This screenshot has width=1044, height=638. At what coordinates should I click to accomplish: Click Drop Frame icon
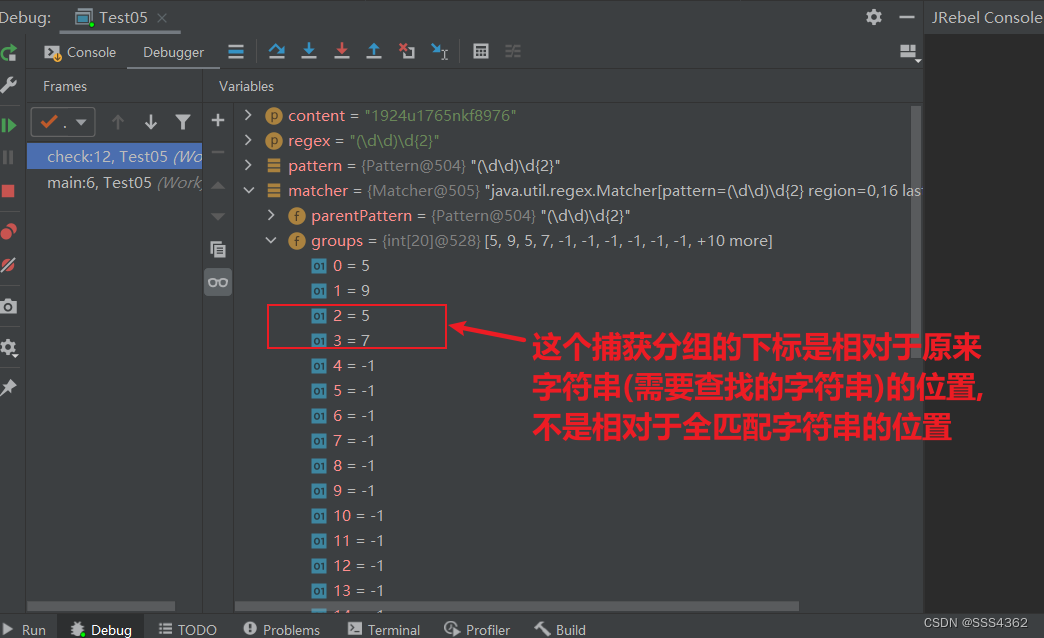tap(407, 51)
